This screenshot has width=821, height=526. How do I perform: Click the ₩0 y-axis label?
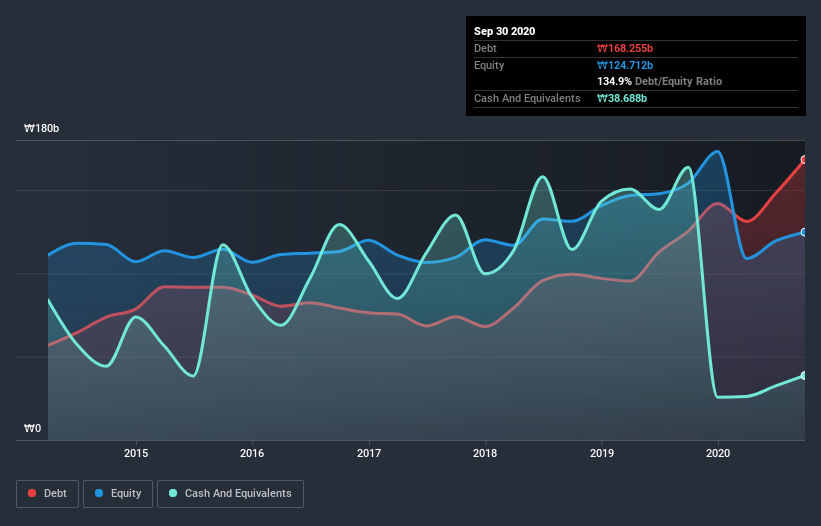click(x=32, y=428)
